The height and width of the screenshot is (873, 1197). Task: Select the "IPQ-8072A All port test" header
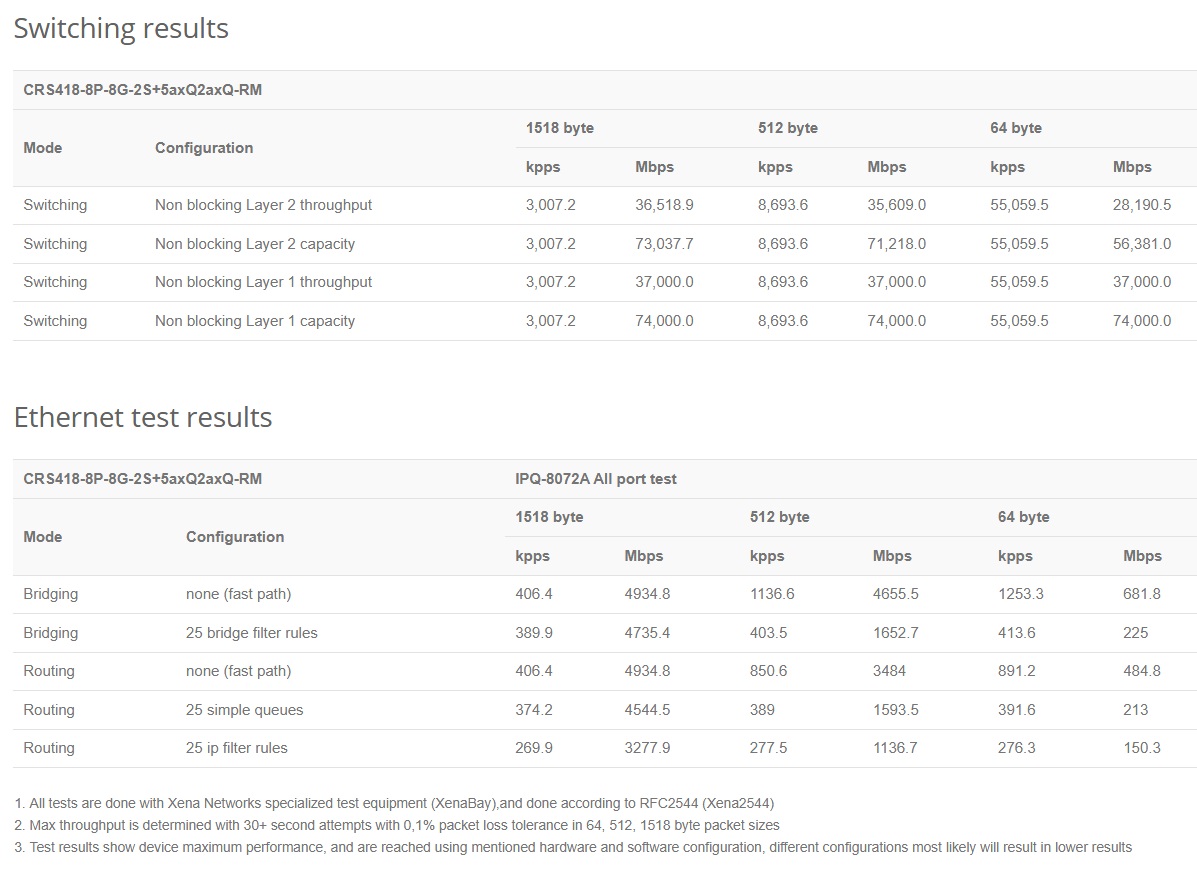pyautogui.click(x=595, y=479)
